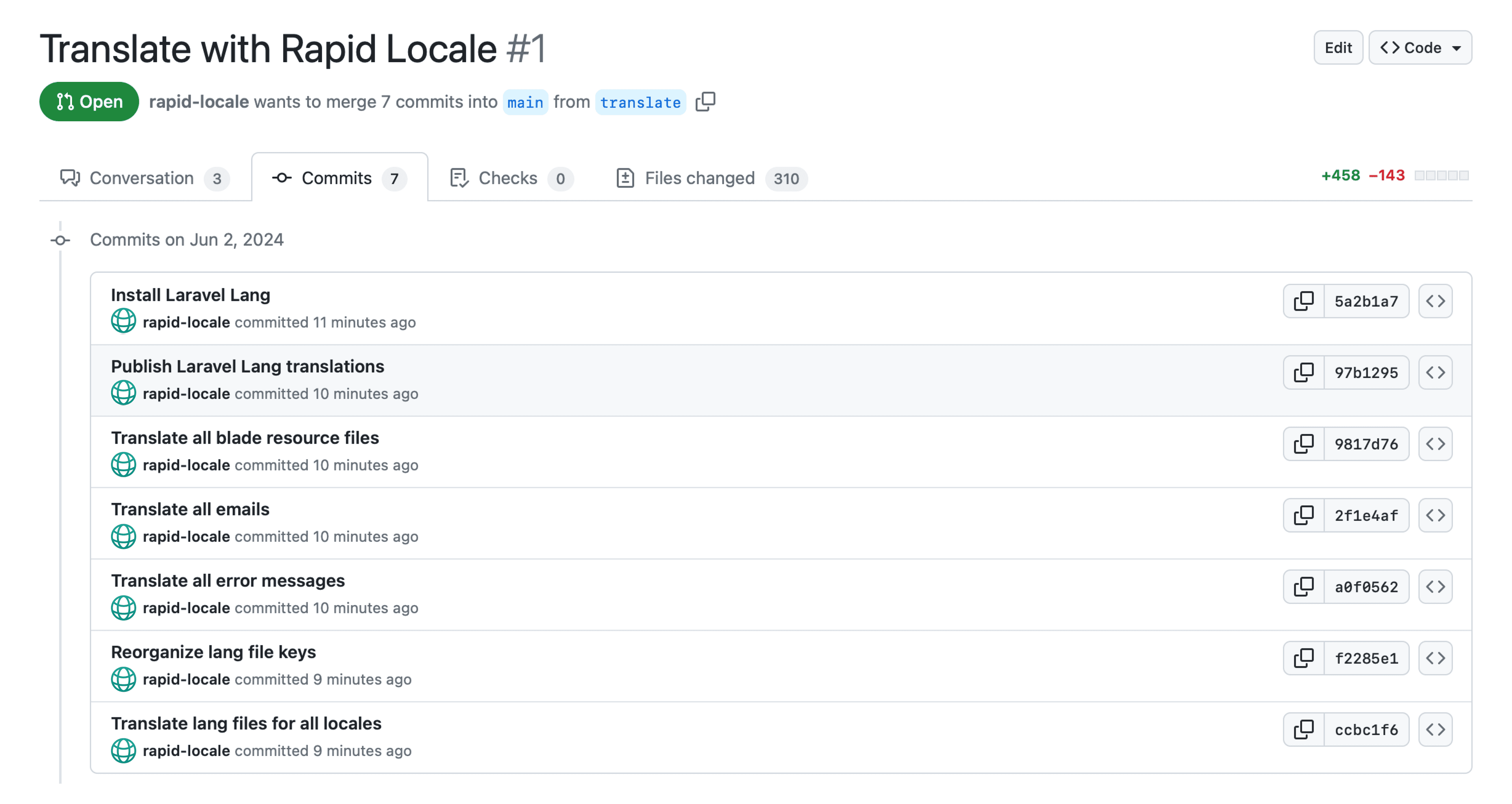This screenshot has width=1512, height=804.
Task: Open the Install Laravel Lang commit
Action: (190, 295)
